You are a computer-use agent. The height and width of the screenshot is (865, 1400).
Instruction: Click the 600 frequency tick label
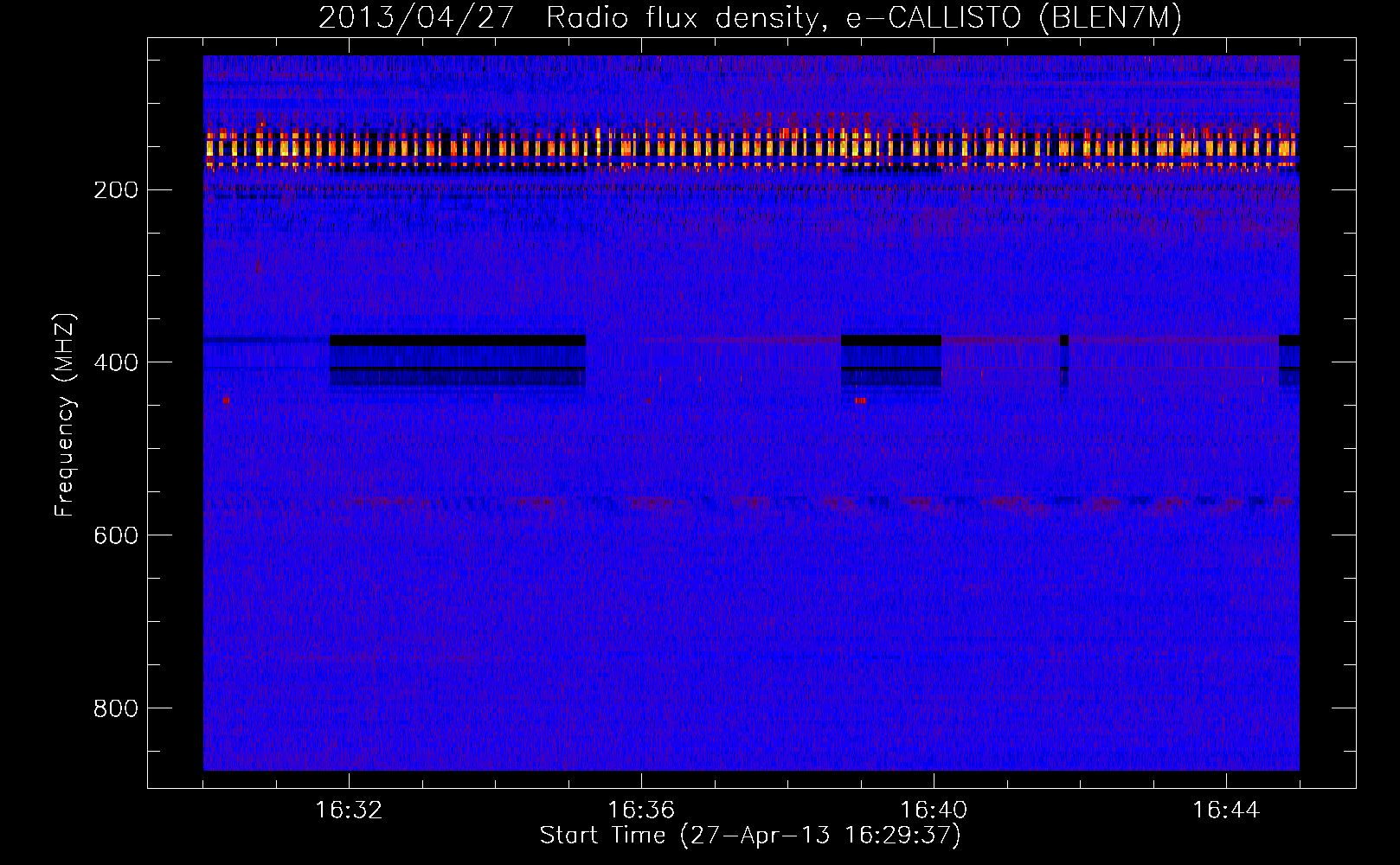115,535
